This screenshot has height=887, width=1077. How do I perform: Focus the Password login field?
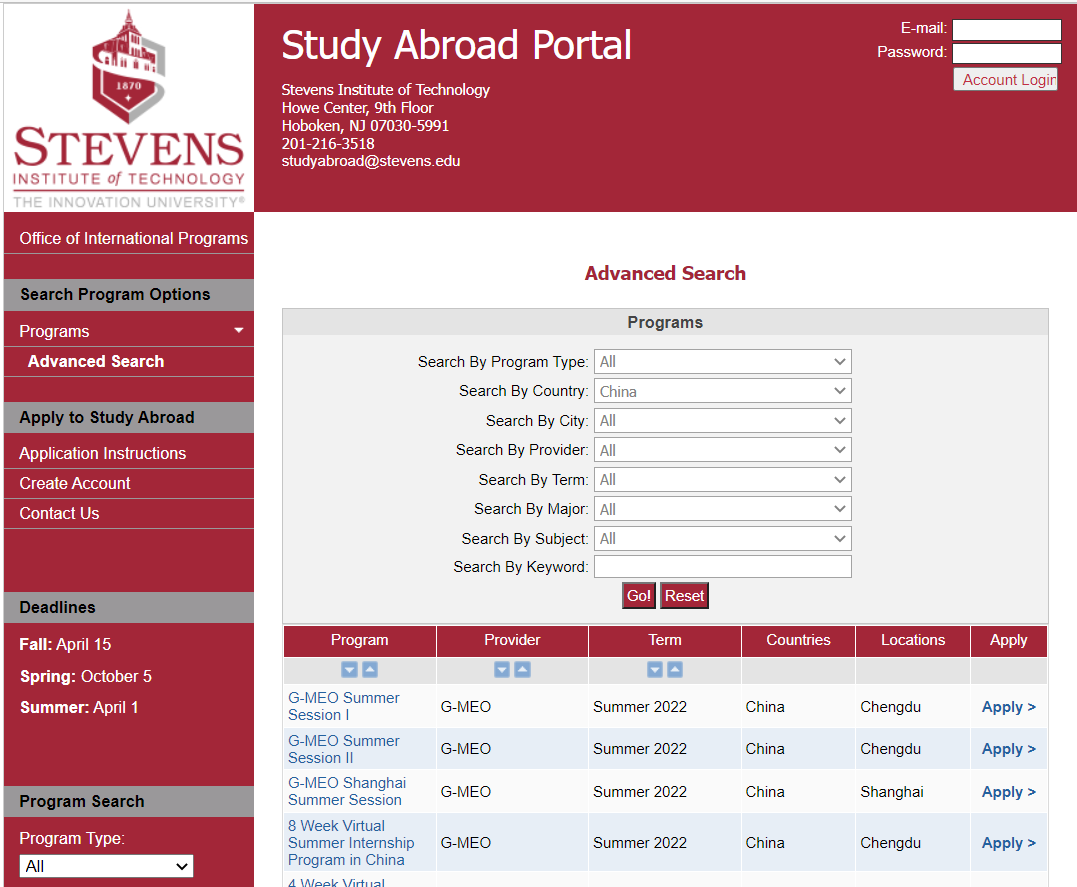pos(1006,53)
